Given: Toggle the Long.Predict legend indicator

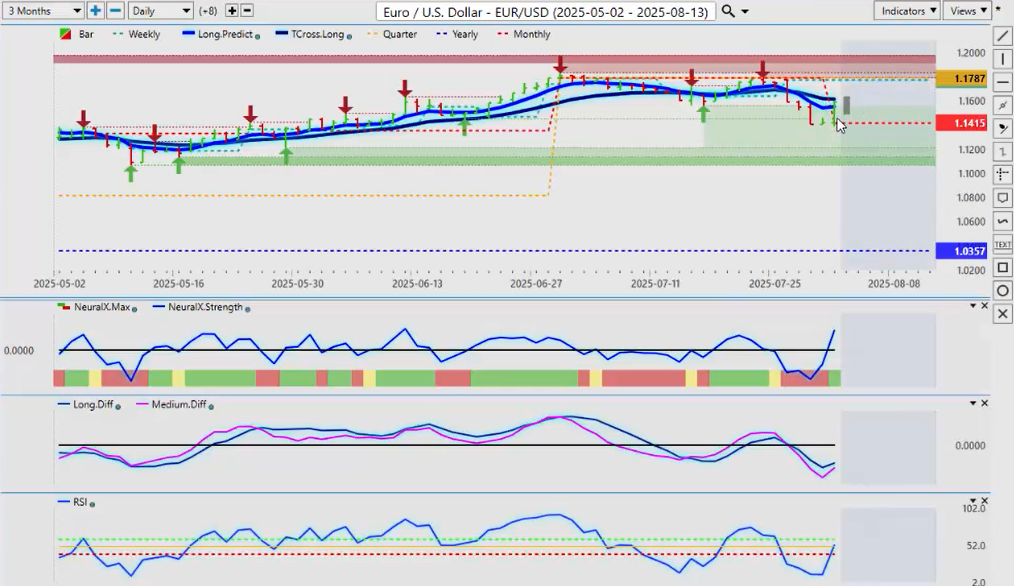Looking at the screenshot, I should pyautogui.click(x=223, y=34).
